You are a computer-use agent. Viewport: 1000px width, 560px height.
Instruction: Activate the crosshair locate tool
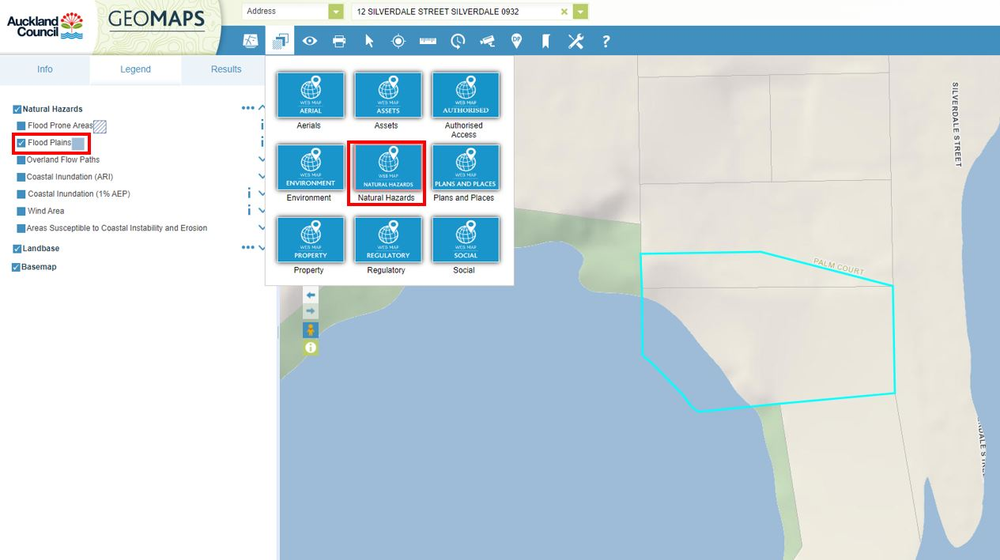pos(398,41)
